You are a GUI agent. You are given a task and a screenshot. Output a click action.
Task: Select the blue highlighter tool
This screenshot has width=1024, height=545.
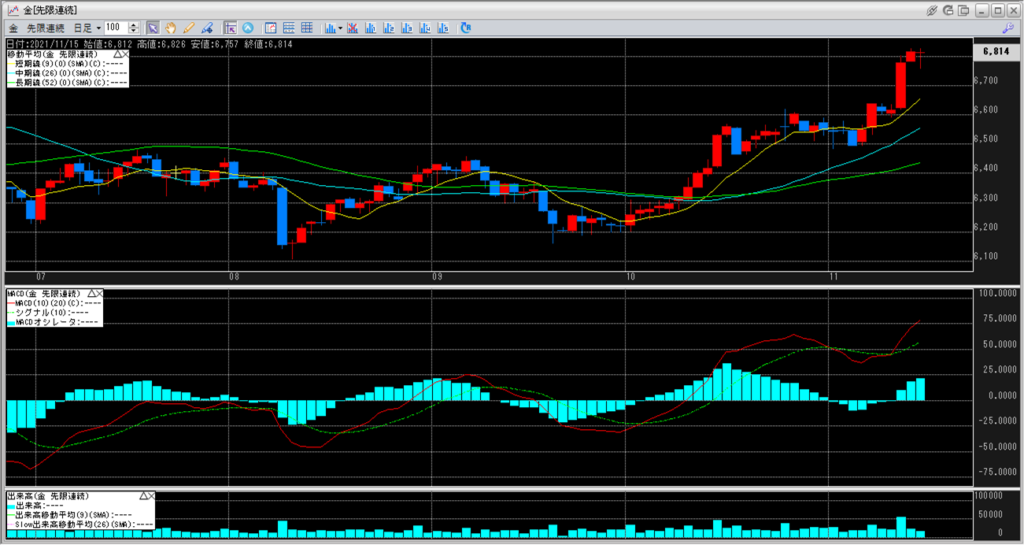tap(207, 28)
